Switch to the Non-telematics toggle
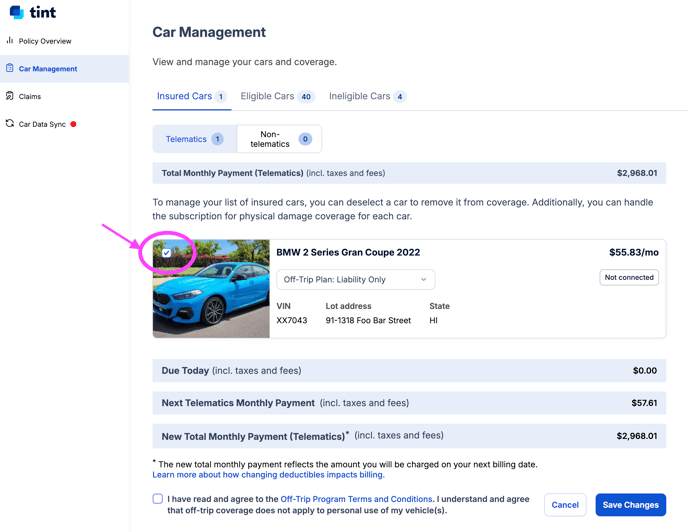This screenshot has width=688, height=532. [x=280, y=139]
